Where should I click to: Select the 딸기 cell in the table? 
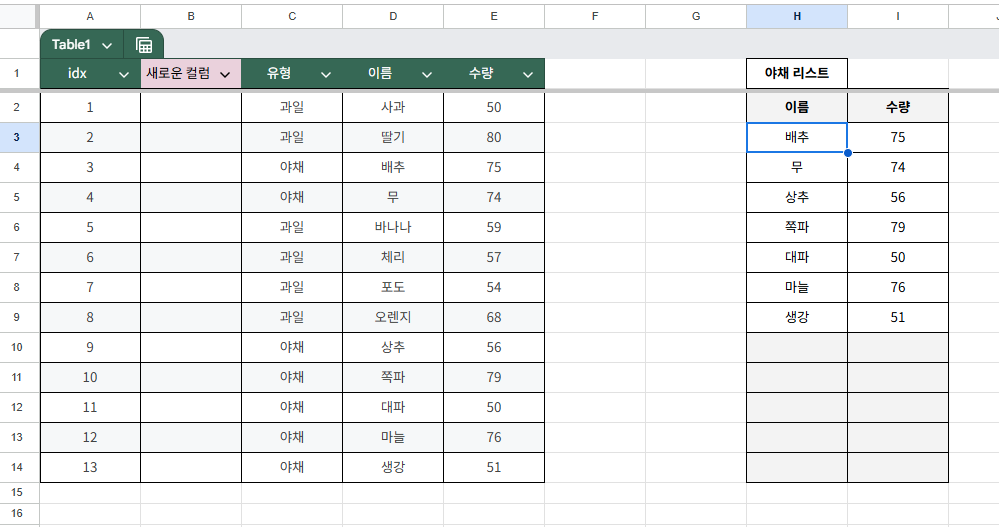click(393, 137)
